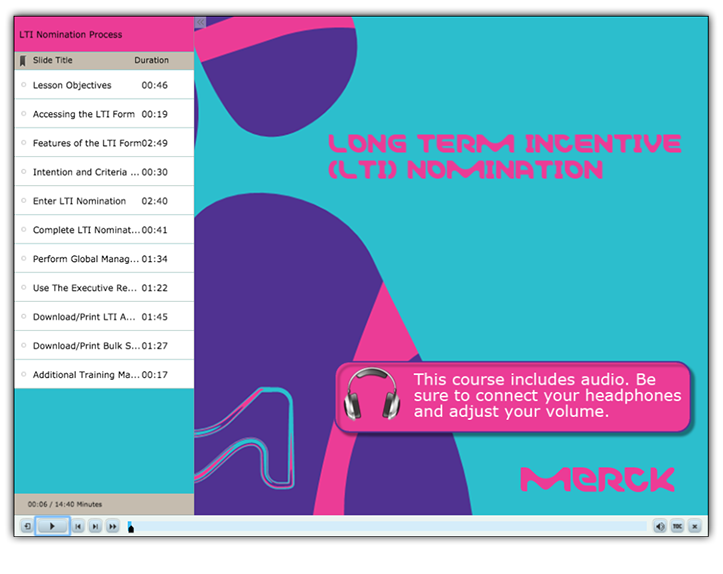The height and width of the screenshot is (574, 723).
Task: Jump to Intention and Criteria slide
Action: coord(85,172)
